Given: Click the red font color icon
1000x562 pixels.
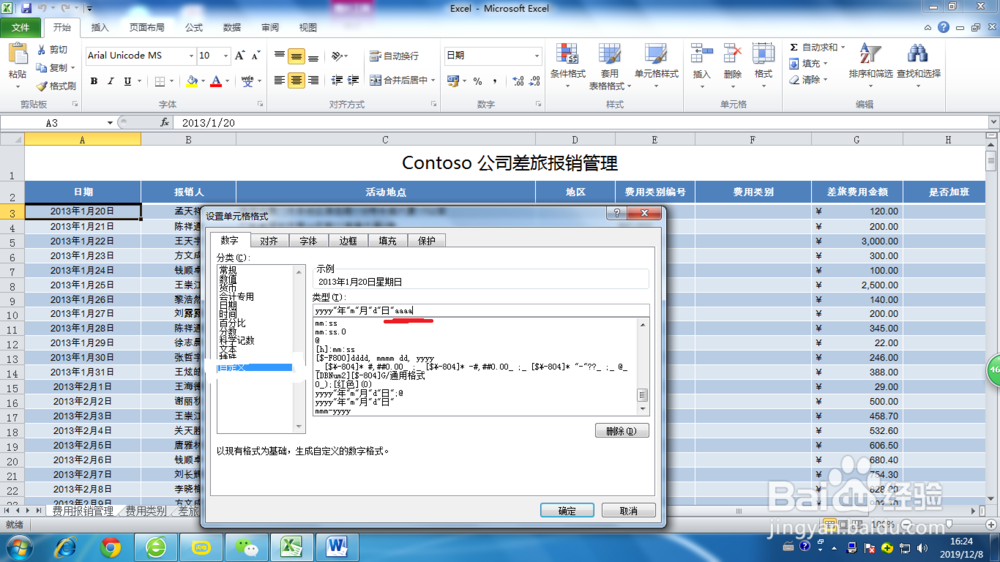Looking at the screenshot, I should (216, 81).
